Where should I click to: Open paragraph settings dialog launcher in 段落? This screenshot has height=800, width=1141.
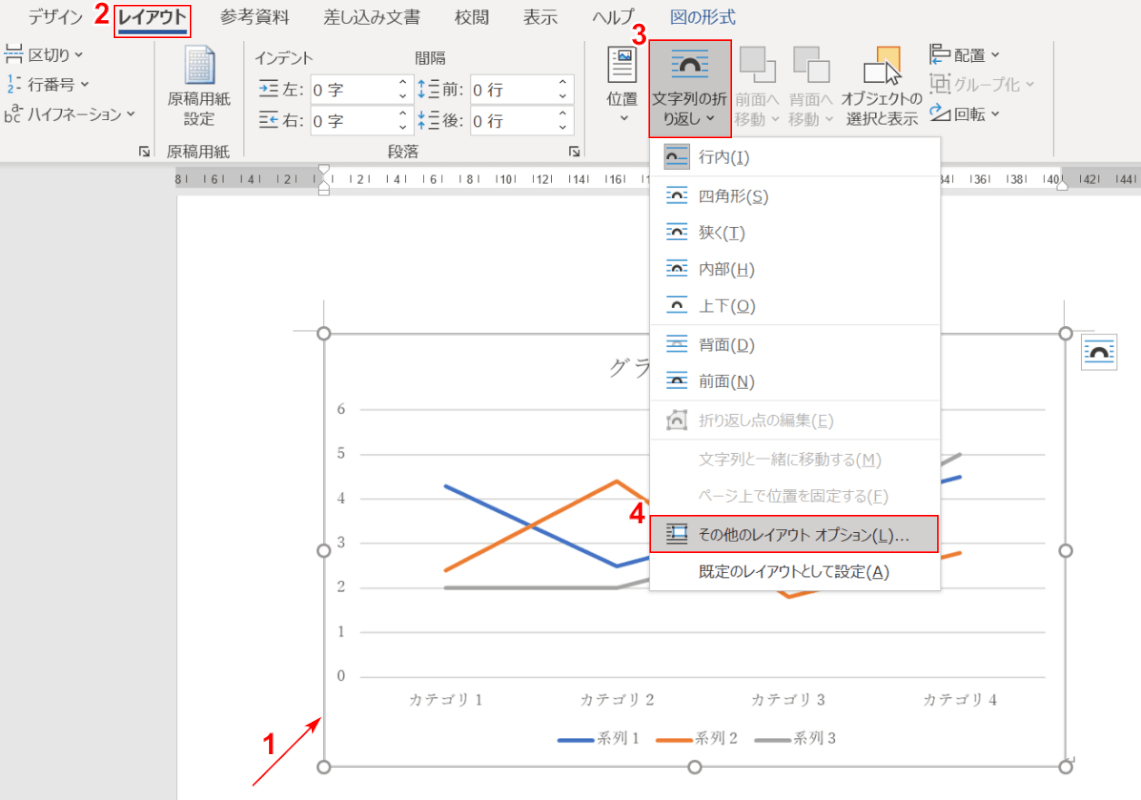point(574,152)
